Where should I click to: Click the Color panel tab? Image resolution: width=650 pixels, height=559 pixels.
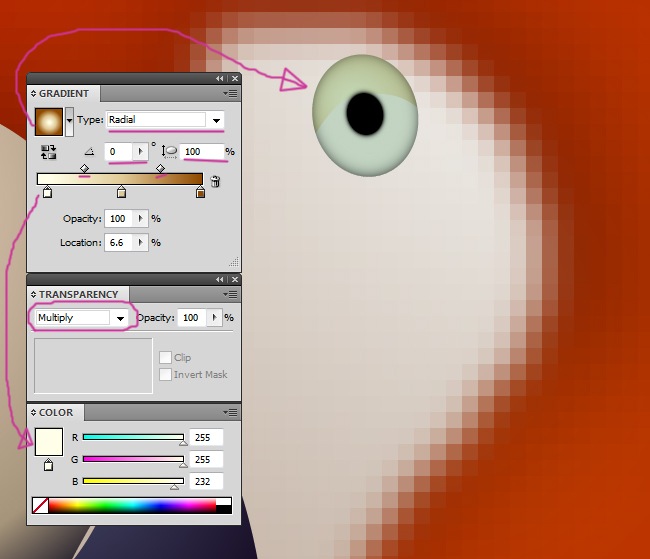(x=55, y=412)
